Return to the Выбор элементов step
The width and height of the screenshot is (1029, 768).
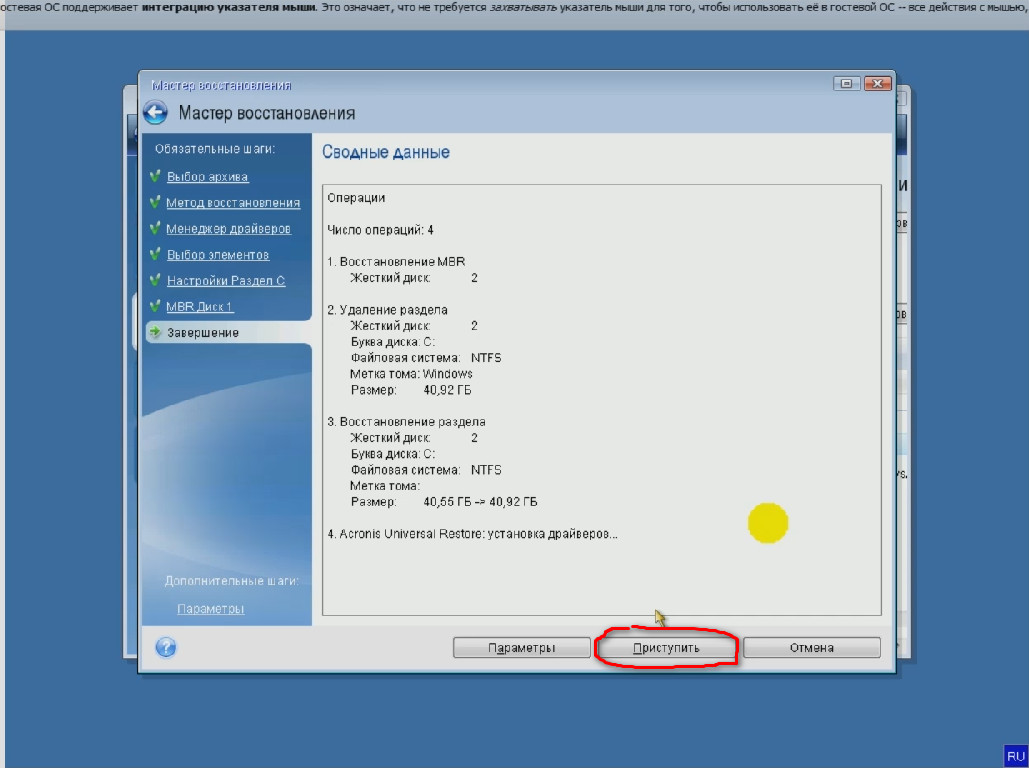click(x=217, y=255)
